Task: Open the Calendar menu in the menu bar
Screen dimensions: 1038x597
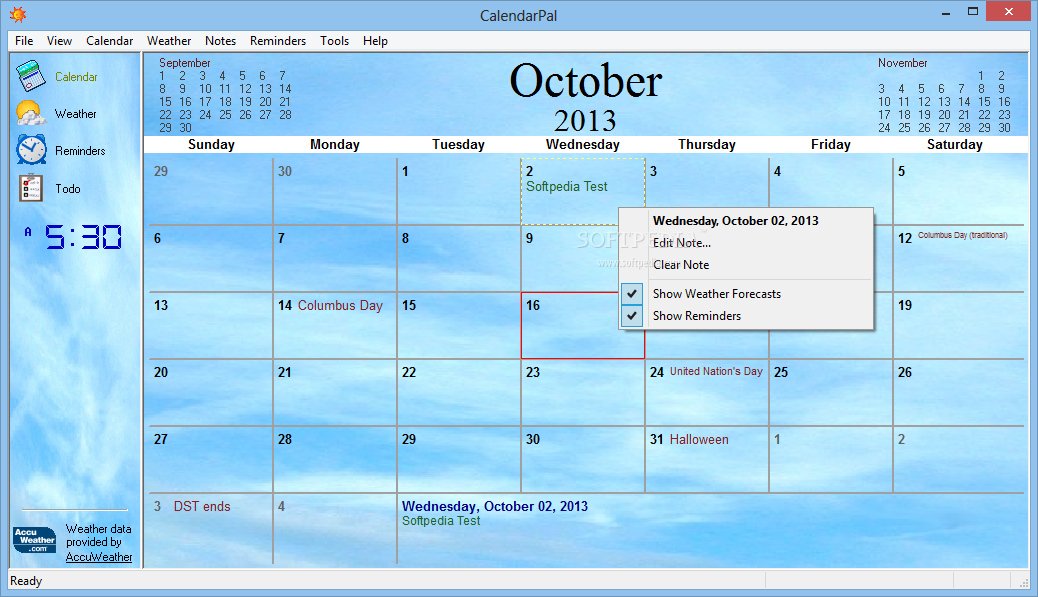Action: pos(109,41)
